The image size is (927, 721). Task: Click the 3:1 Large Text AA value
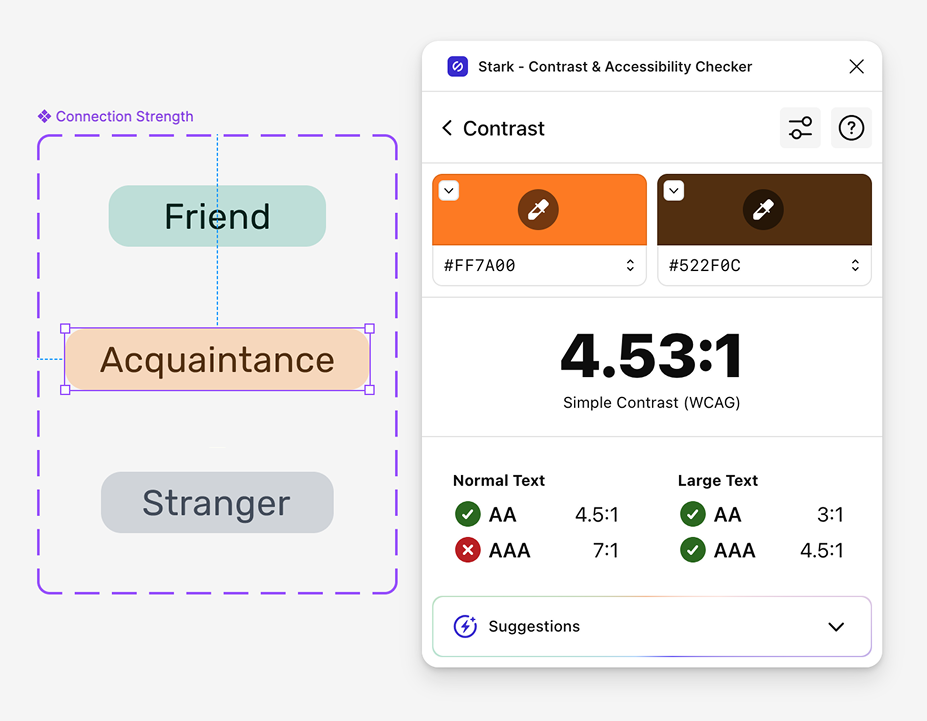[x=830, y=514]
